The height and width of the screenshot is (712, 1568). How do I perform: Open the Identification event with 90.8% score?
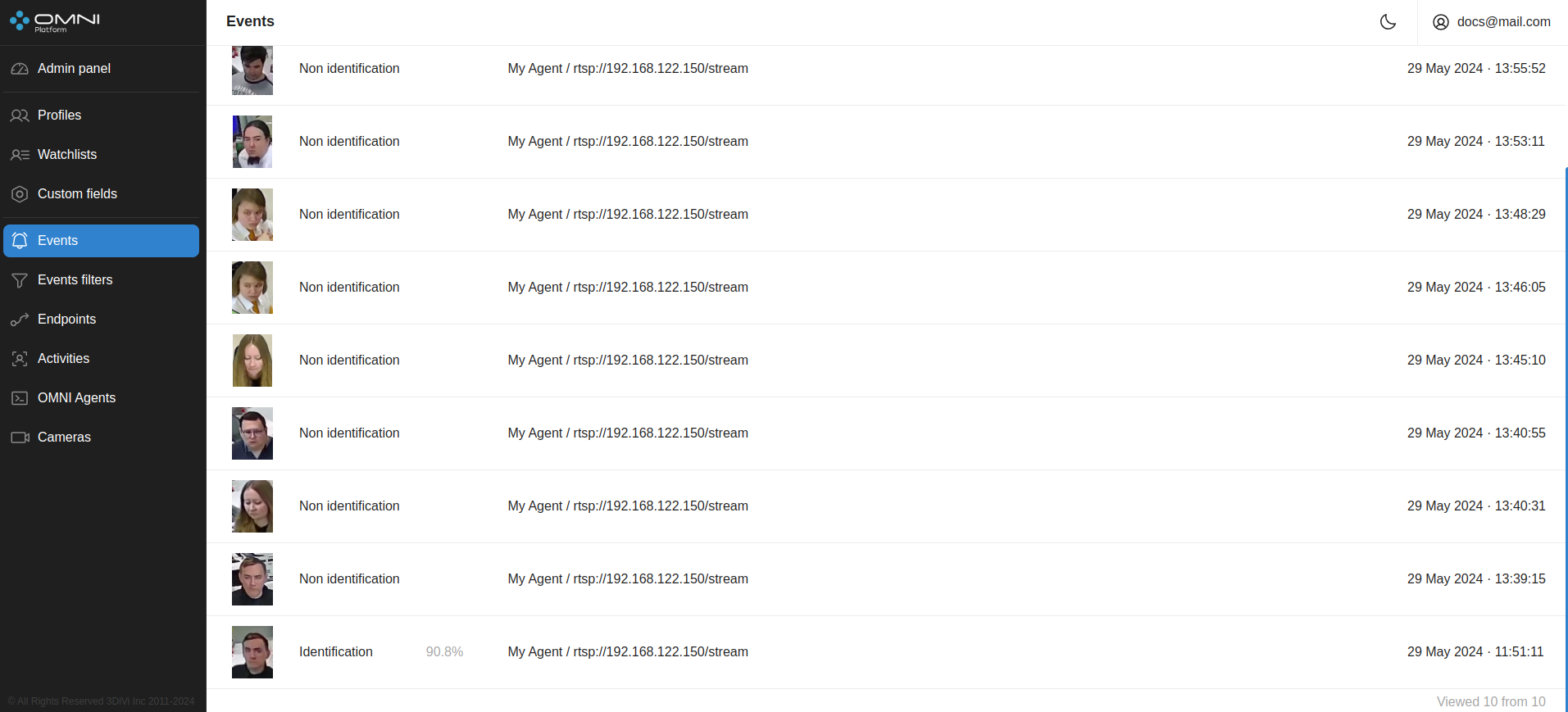click(886, 652)
